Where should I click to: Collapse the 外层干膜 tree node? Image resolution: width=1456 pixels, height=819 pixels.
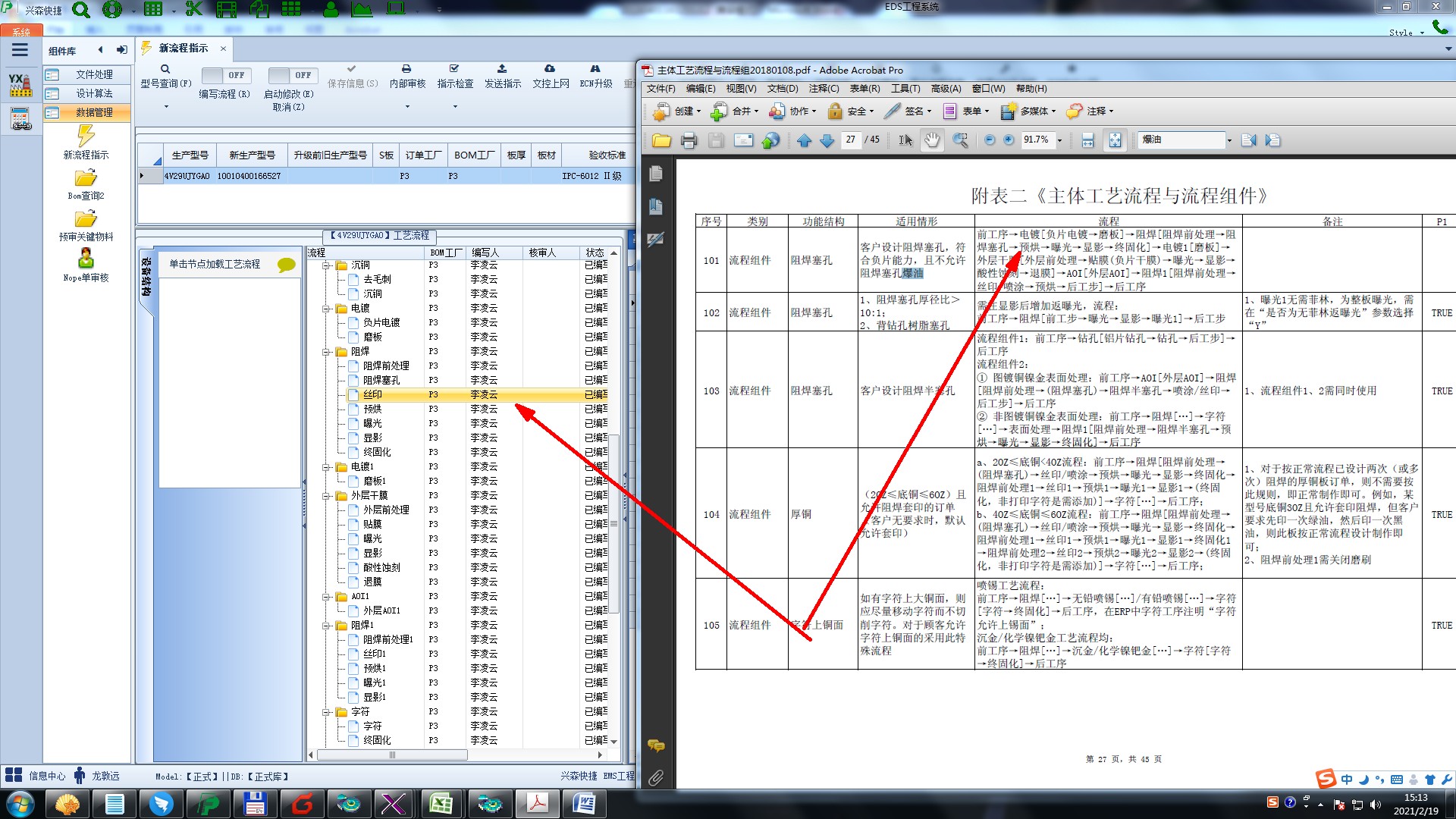(326, 496)
